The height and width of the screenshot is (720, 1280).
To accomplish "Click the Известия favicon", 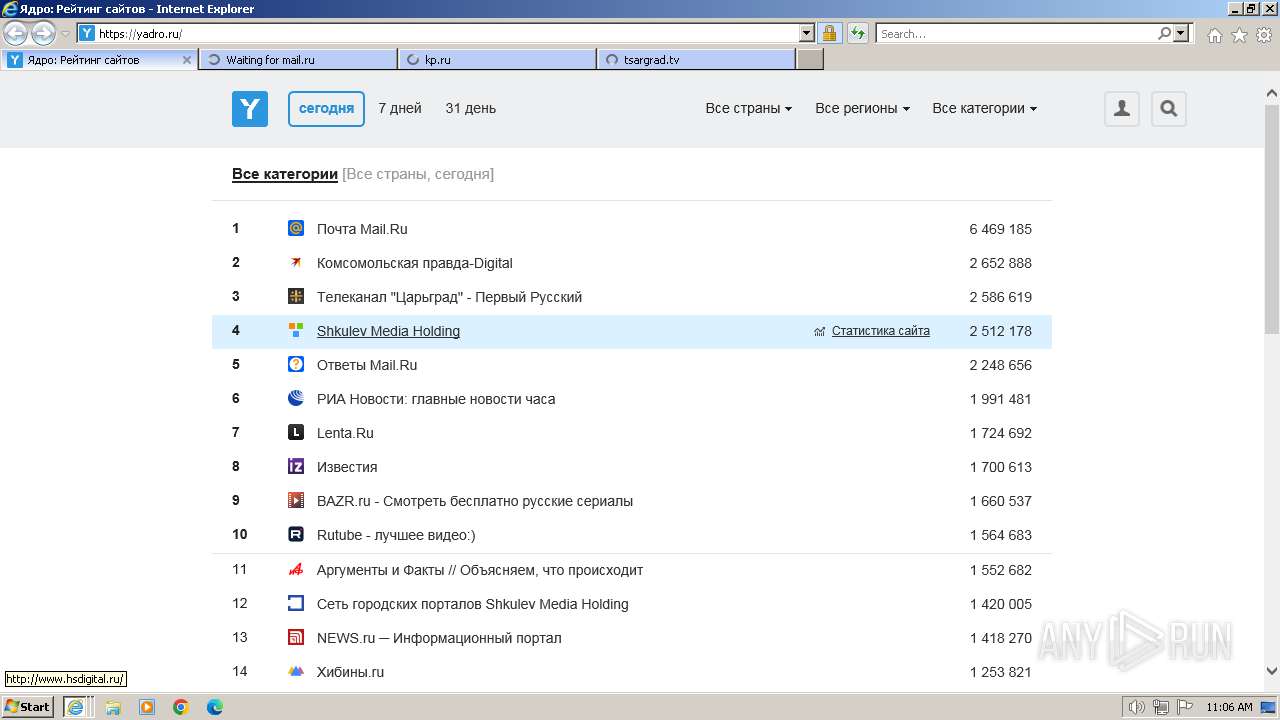I will pos(296,466).
